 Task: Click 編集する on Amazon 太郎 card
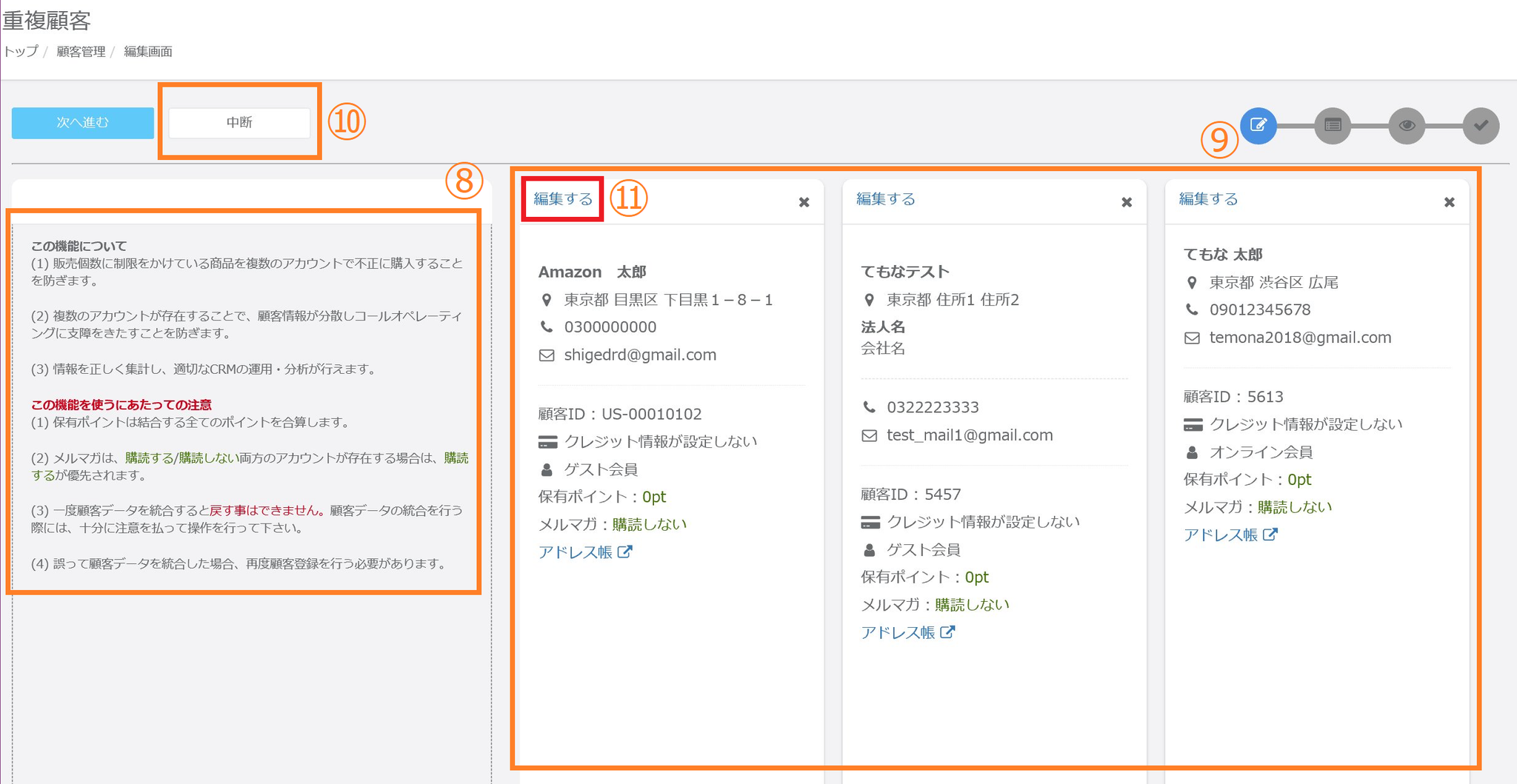[563, 199]
